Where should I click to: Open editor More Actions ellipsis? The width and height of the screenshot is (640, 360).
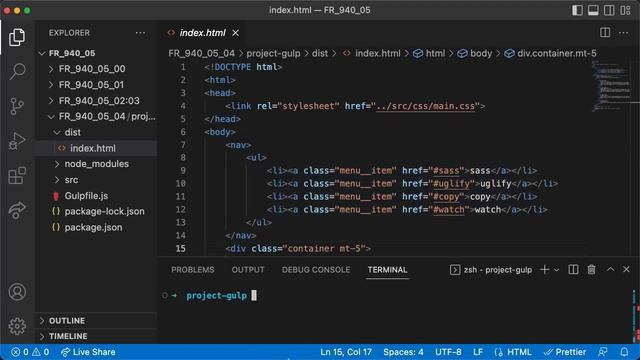pyautogui.click(x=623, y=33)
